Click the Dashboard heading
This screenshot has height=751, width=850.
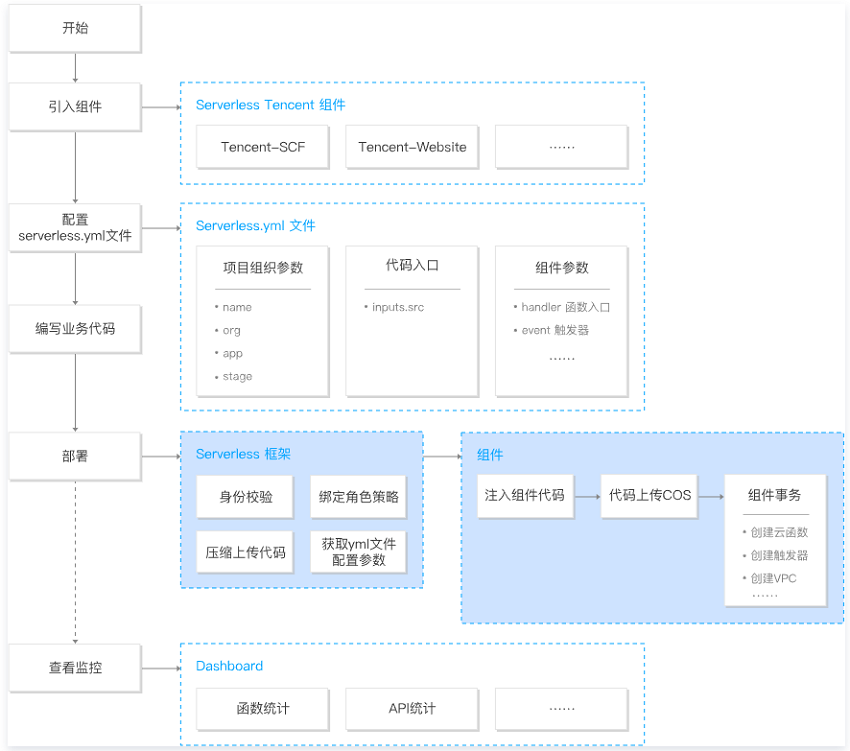[229, 666]
